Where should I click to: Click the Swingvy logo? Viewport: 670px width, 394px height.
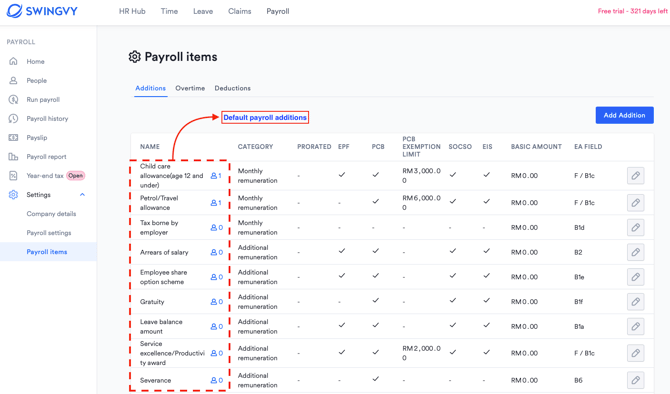(42, 11)
